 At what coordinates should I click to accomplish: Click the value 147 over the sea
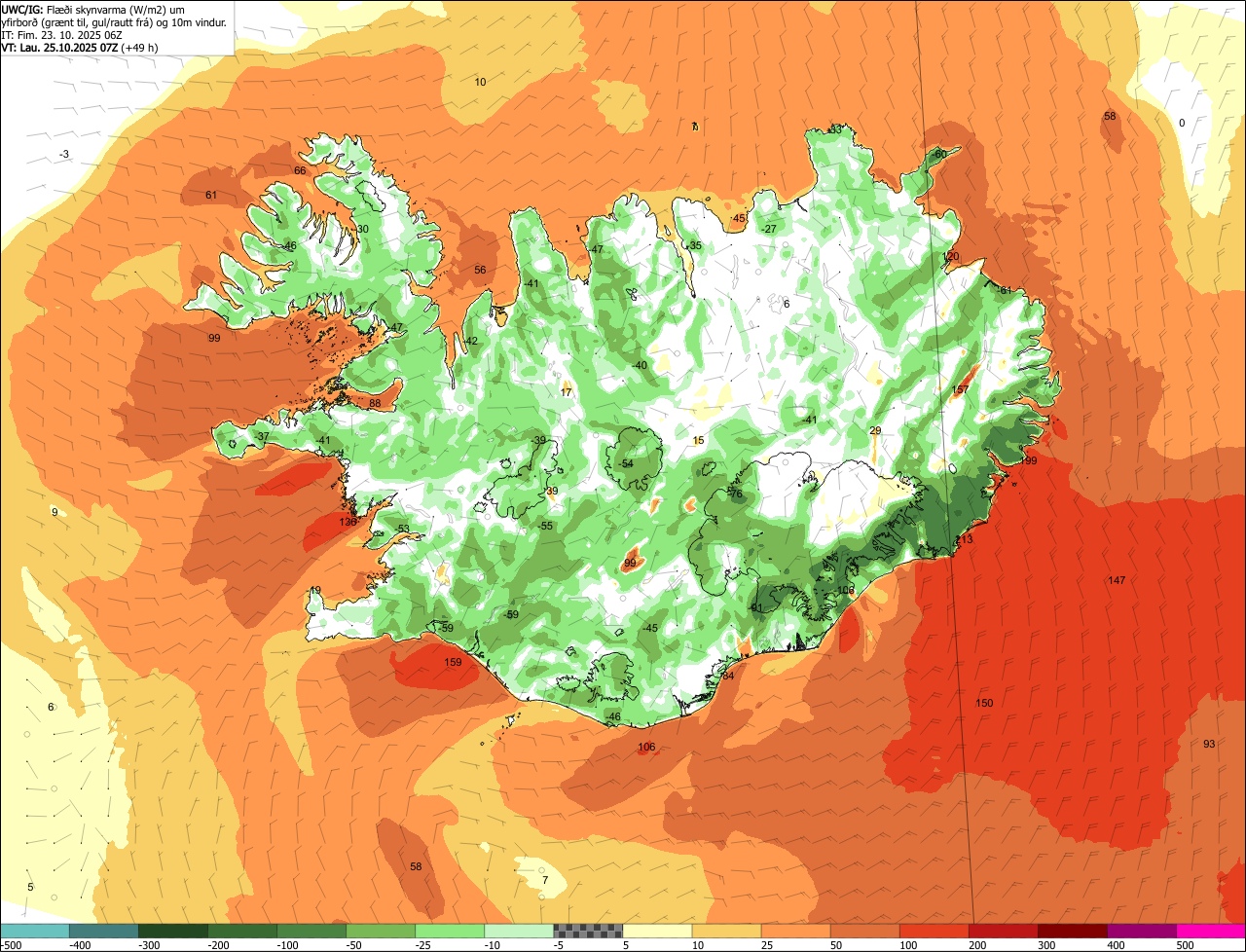[x=1117, y=580]
